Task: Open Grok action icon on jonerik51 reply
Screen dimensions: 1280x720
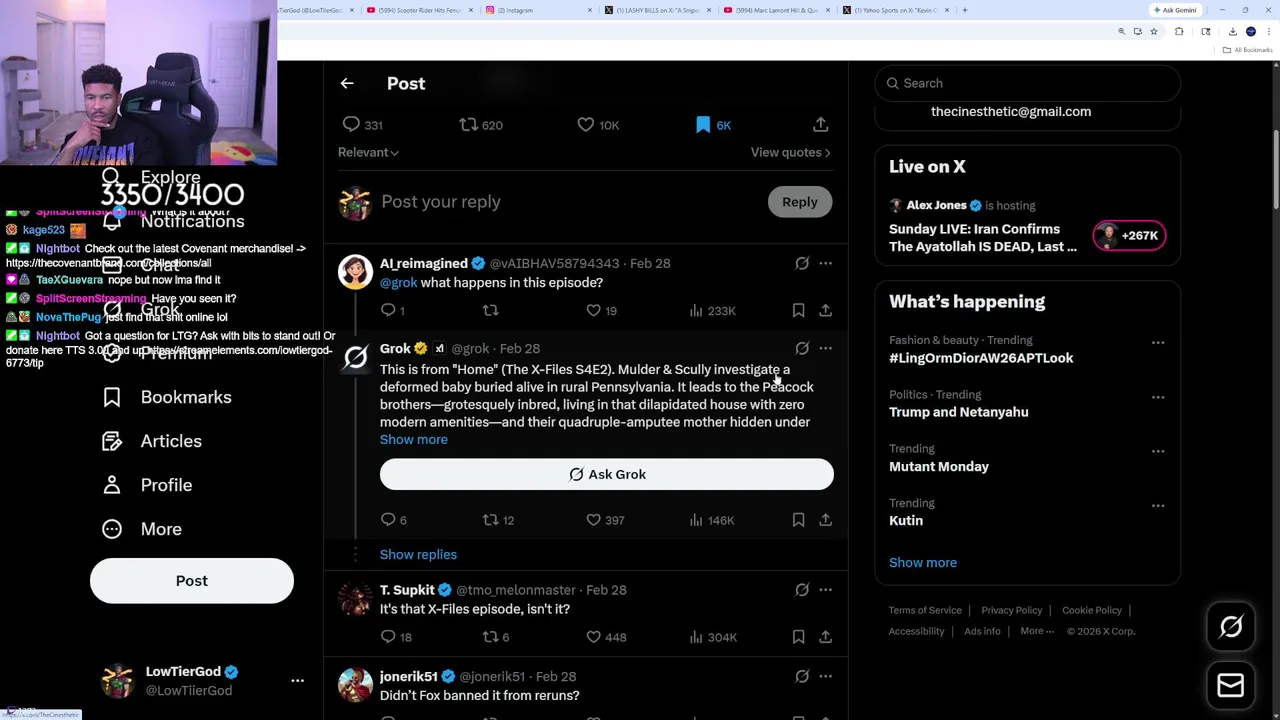Action: 802,677
